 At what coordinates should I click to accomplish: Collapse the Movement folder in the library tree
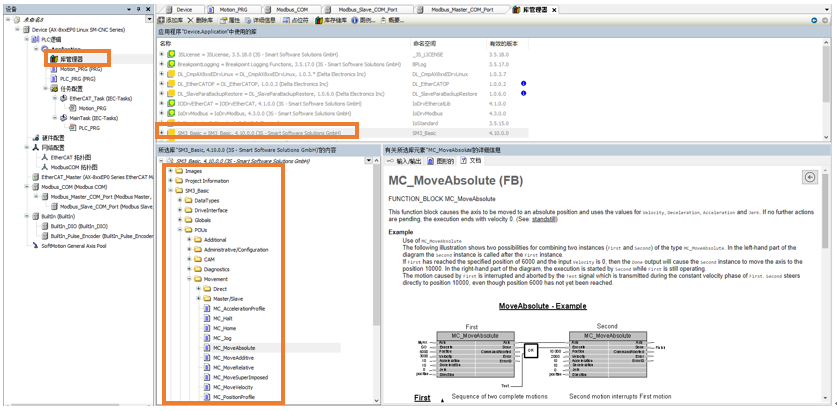[188, 278]
